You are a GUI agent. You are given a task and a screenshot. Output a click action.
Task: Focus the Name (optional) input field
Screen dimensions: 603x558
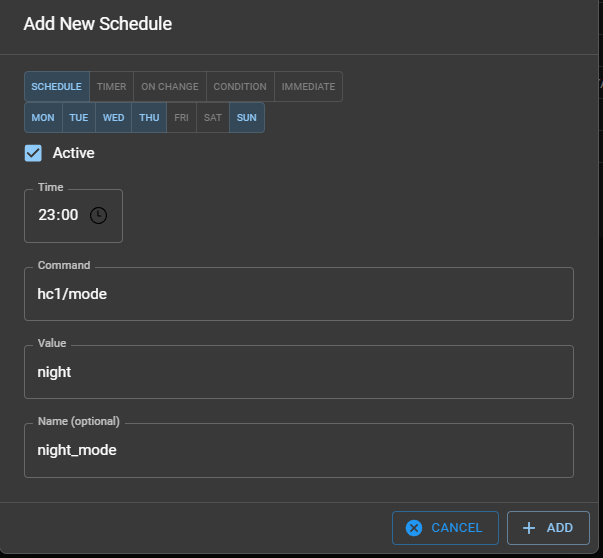pos(298,450)
